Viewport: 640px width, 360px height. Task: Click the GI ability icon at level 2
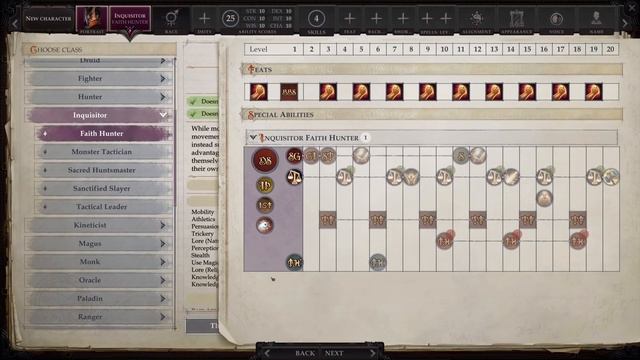(x=311, y=156)
